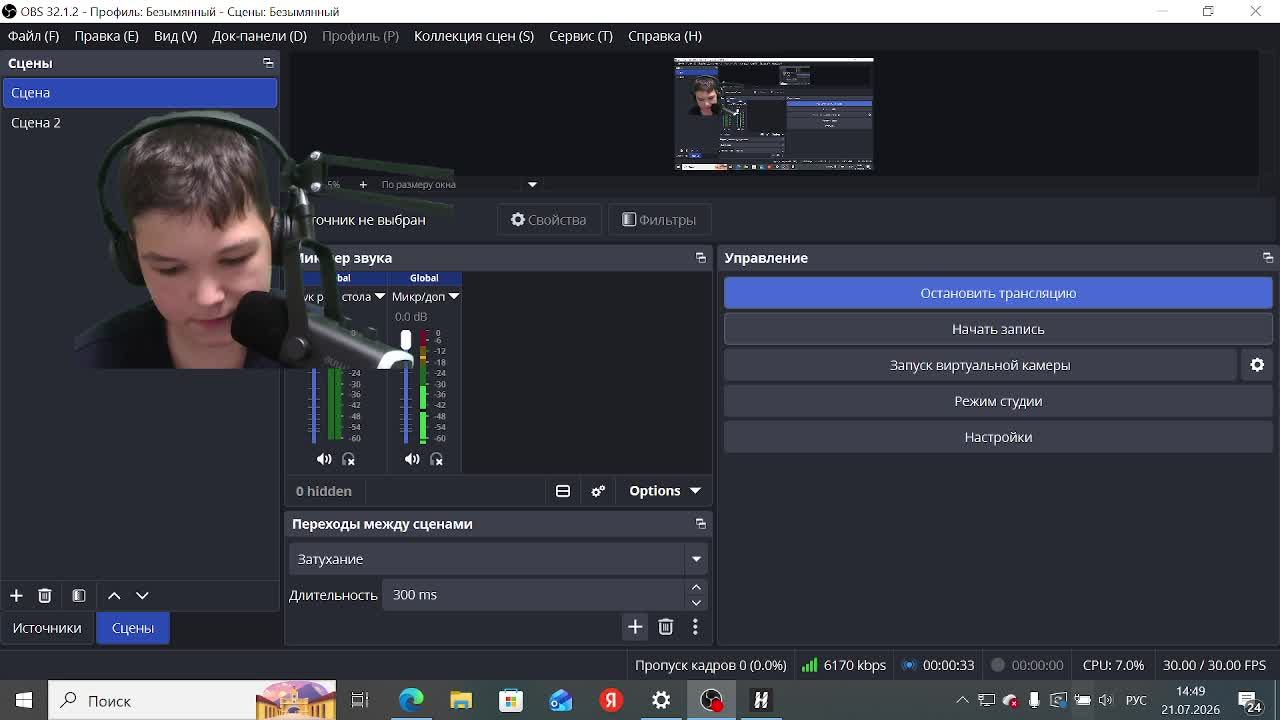The height and width of the screenshot is (720, 1280).
Task: Add a new scene with plus icon
Action: 16,595
